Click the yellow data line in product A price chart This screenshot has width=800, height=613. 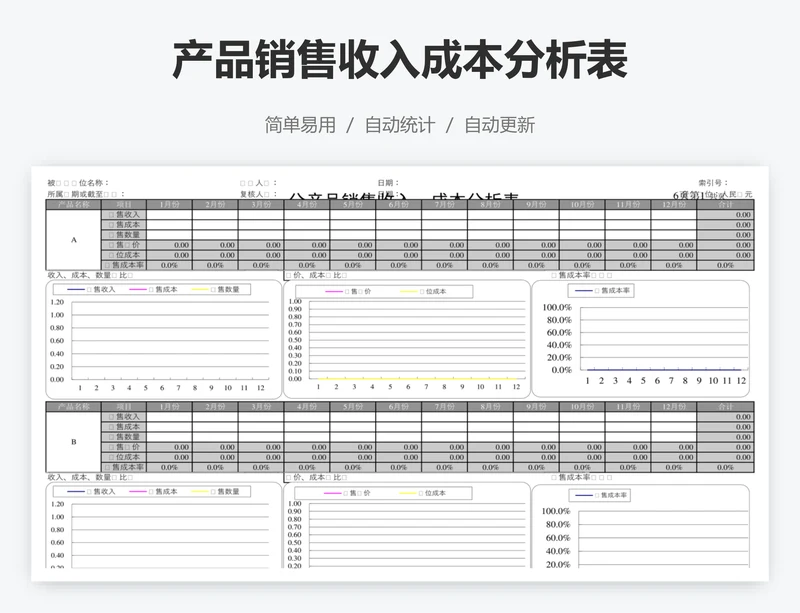[417, 379]
